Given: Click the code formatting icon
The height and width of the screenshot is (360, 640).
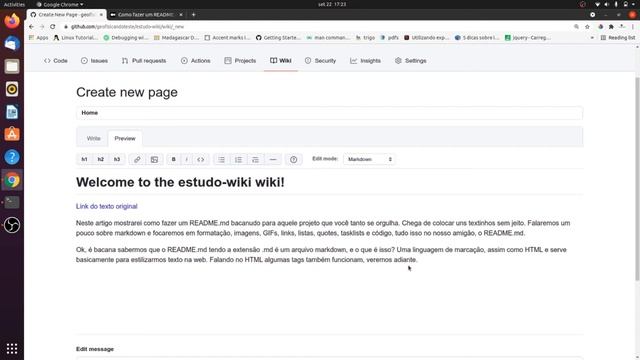Looking at the screenshot, I should coord(200,159).
